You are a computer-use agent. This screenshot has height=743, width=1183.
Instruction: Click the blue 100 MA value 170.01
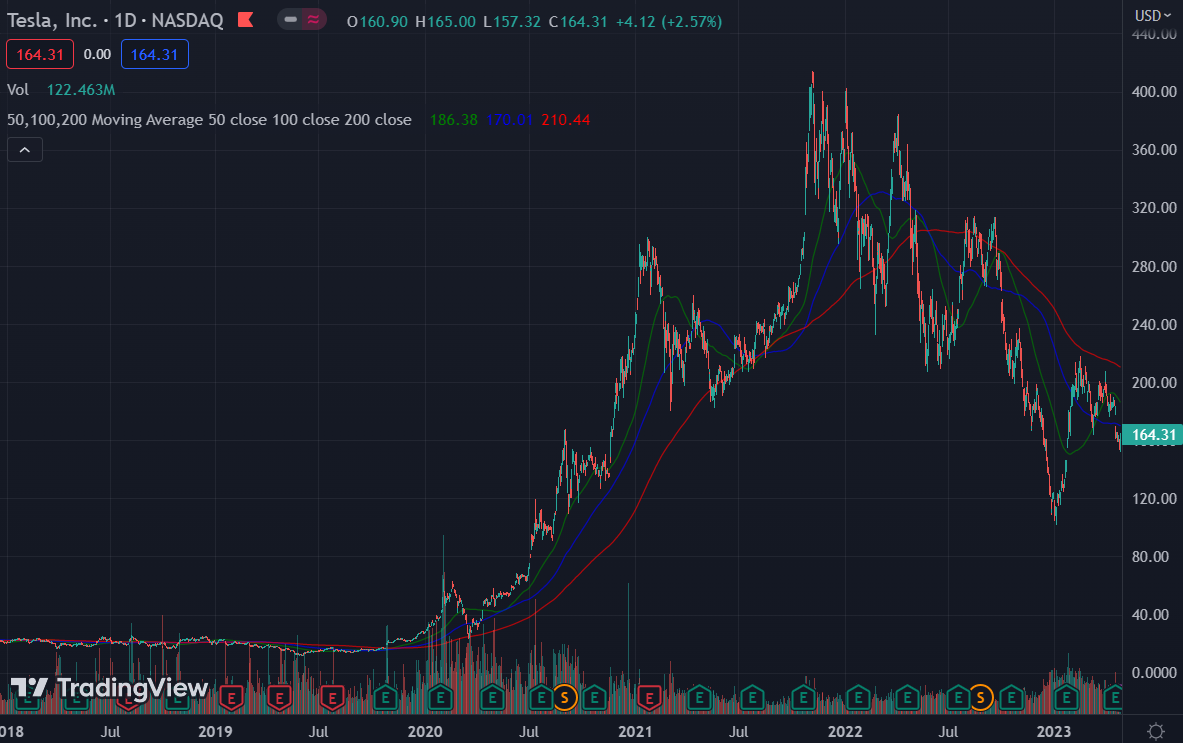509,120
